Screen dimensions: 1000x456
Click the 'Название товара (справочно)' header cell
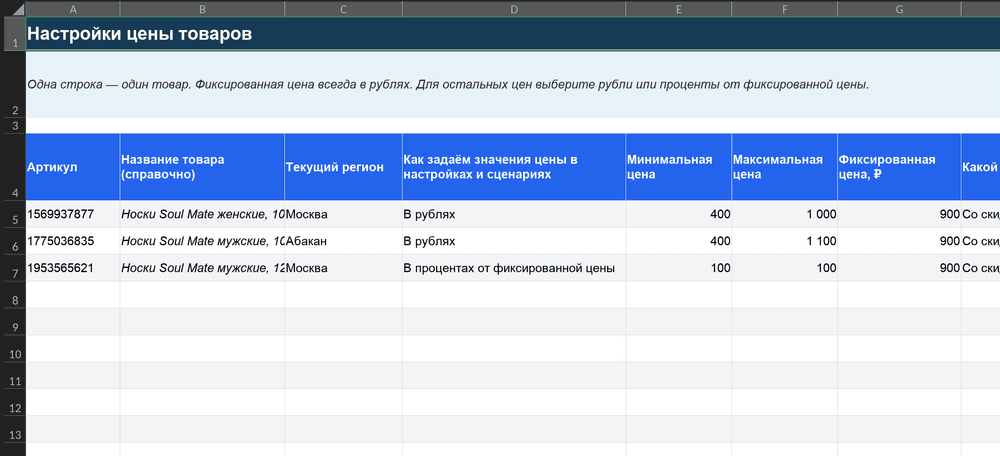pos(202,167)
